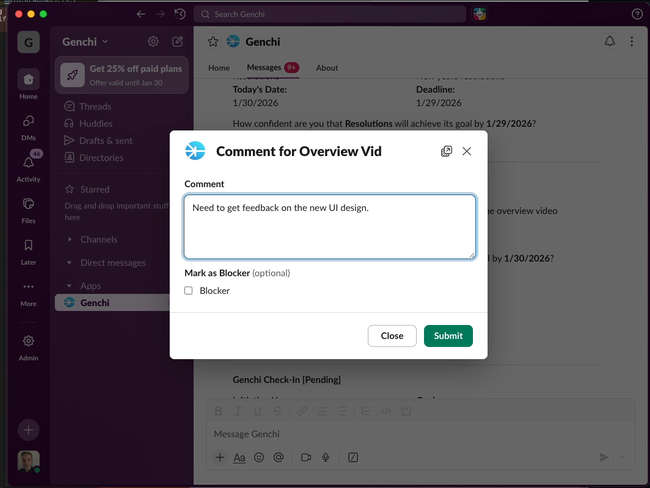Insert ordered list in composer
Screen dimensions: 650x488
(x=322, y=411)
